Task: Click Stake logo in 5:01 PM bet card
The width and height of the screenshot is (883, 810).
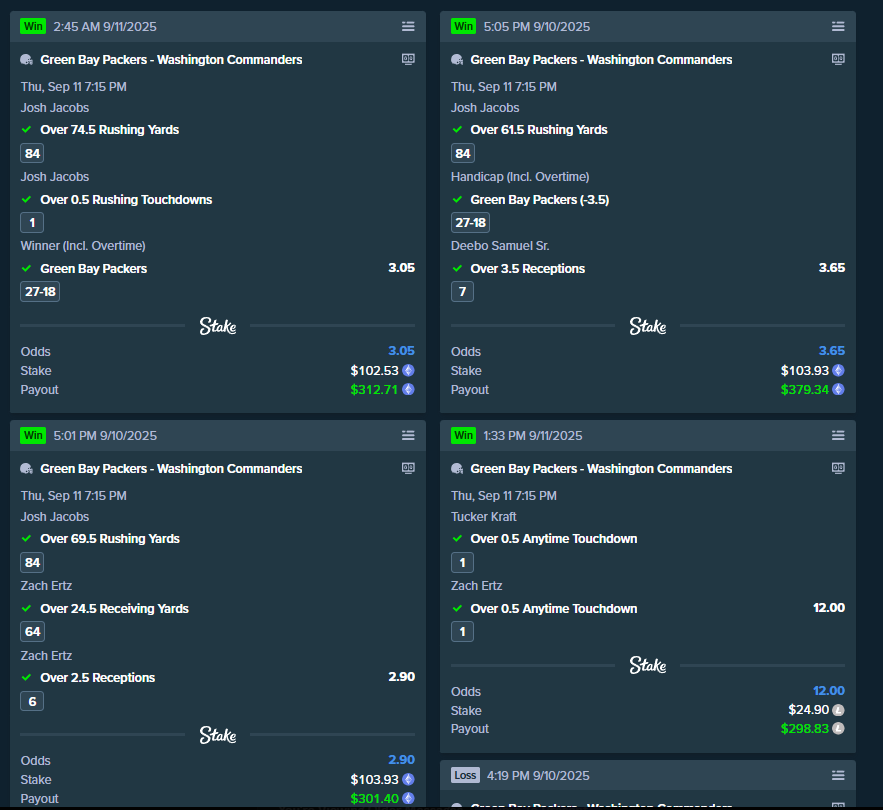Action: tap(217, 735)
